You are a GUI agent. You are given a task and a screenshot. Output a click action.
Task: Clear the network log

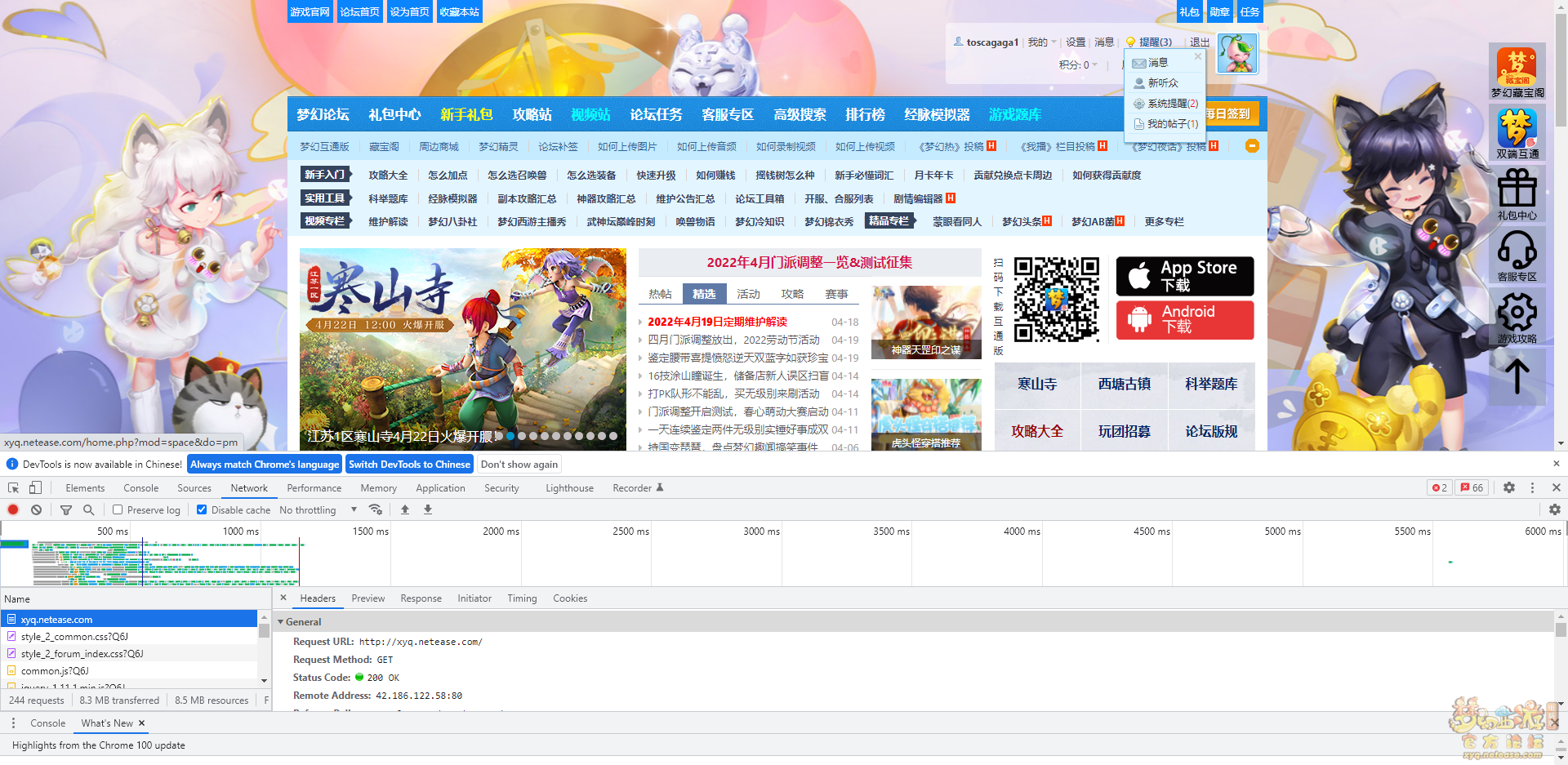[x=36, y=509]
